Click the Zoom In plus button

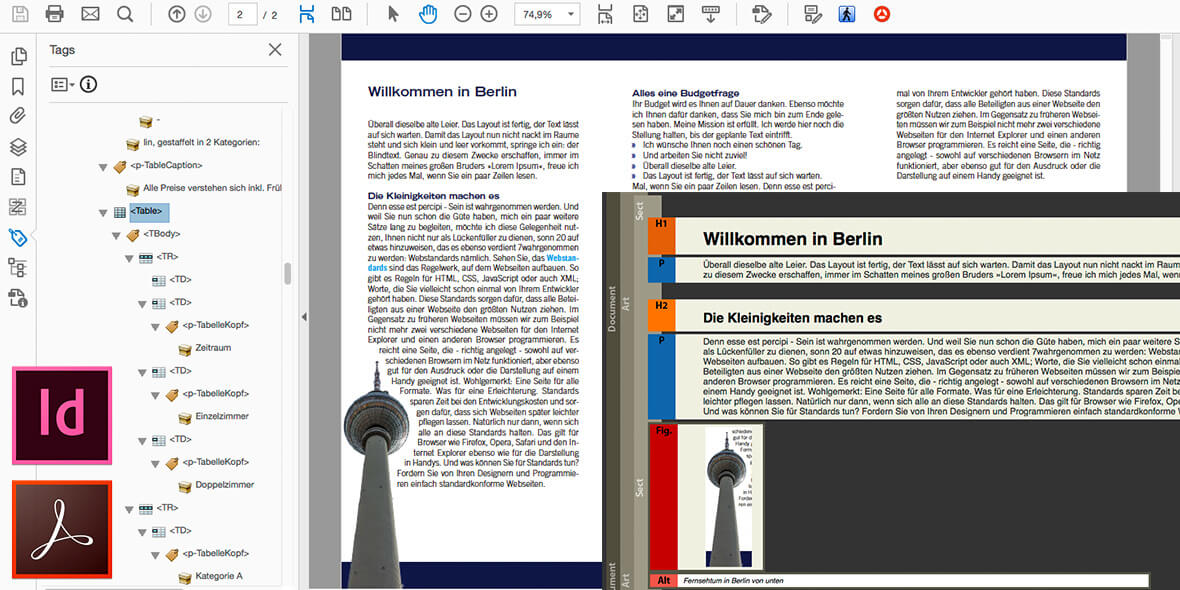[x=489, y=14]
